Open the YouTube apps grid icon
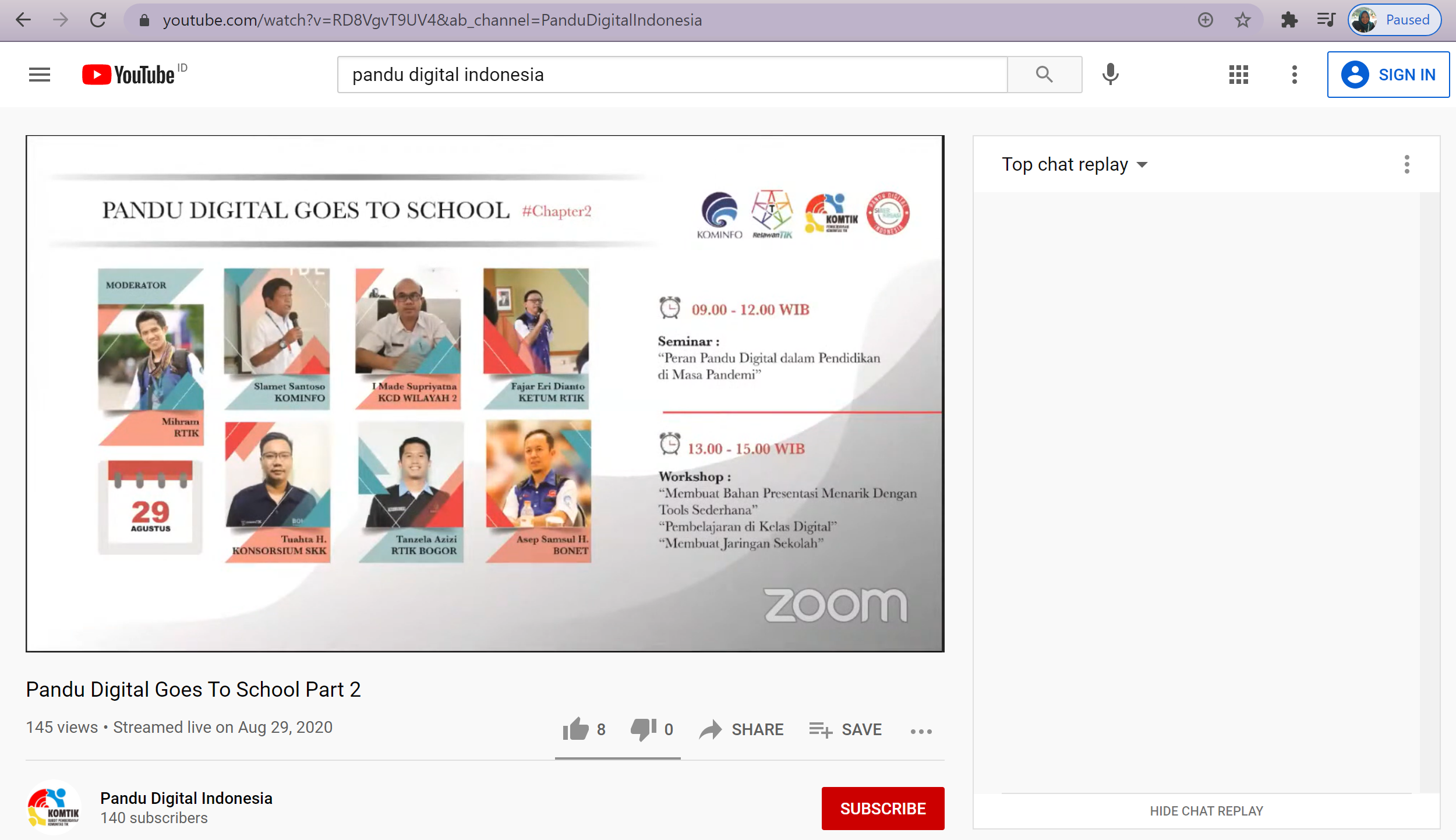Viewport: 1456px width, 840px height. coord(1238,75)
